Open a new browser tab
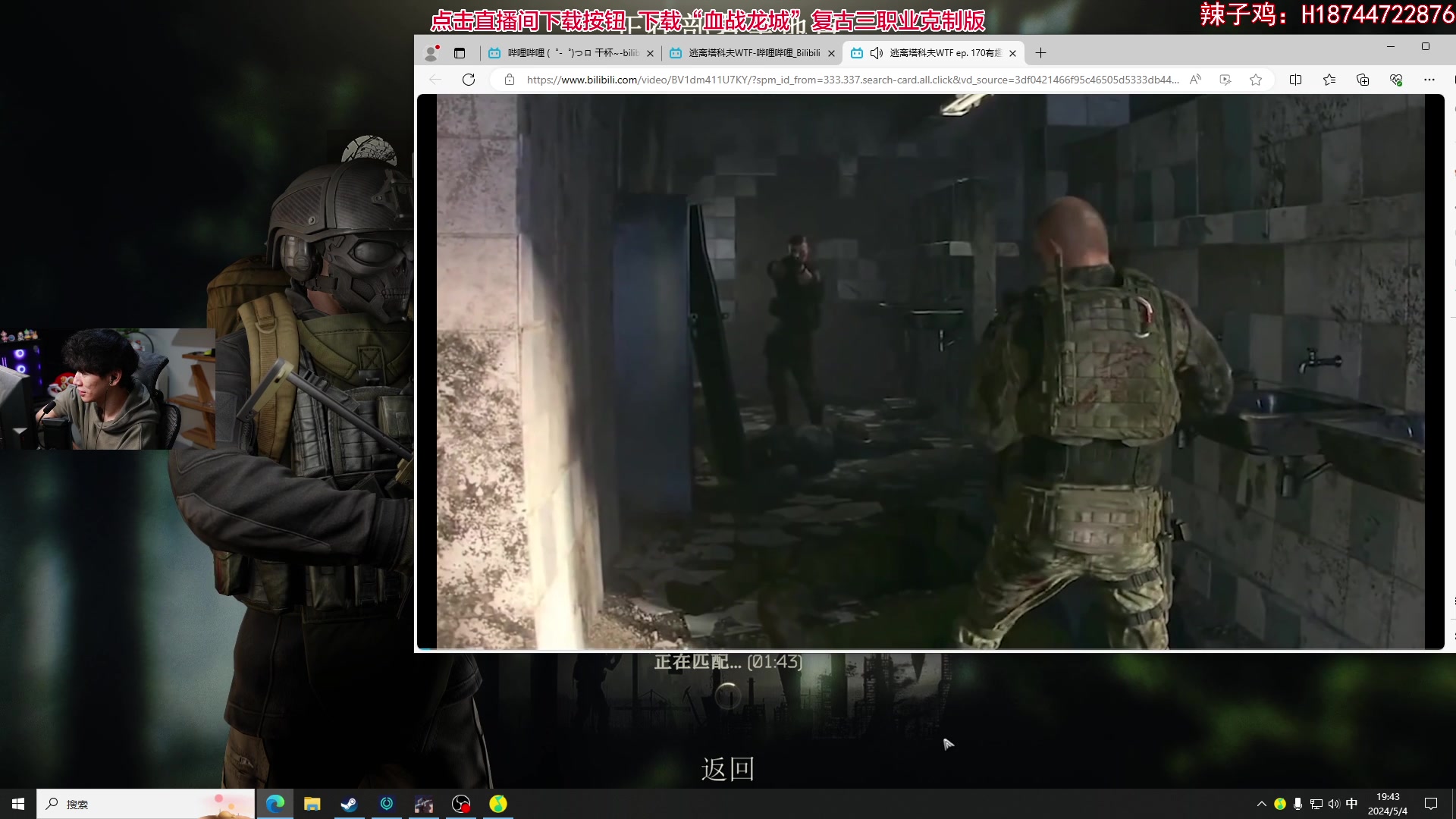This screenshot has height=819, width=1456. click(1041, 53)
